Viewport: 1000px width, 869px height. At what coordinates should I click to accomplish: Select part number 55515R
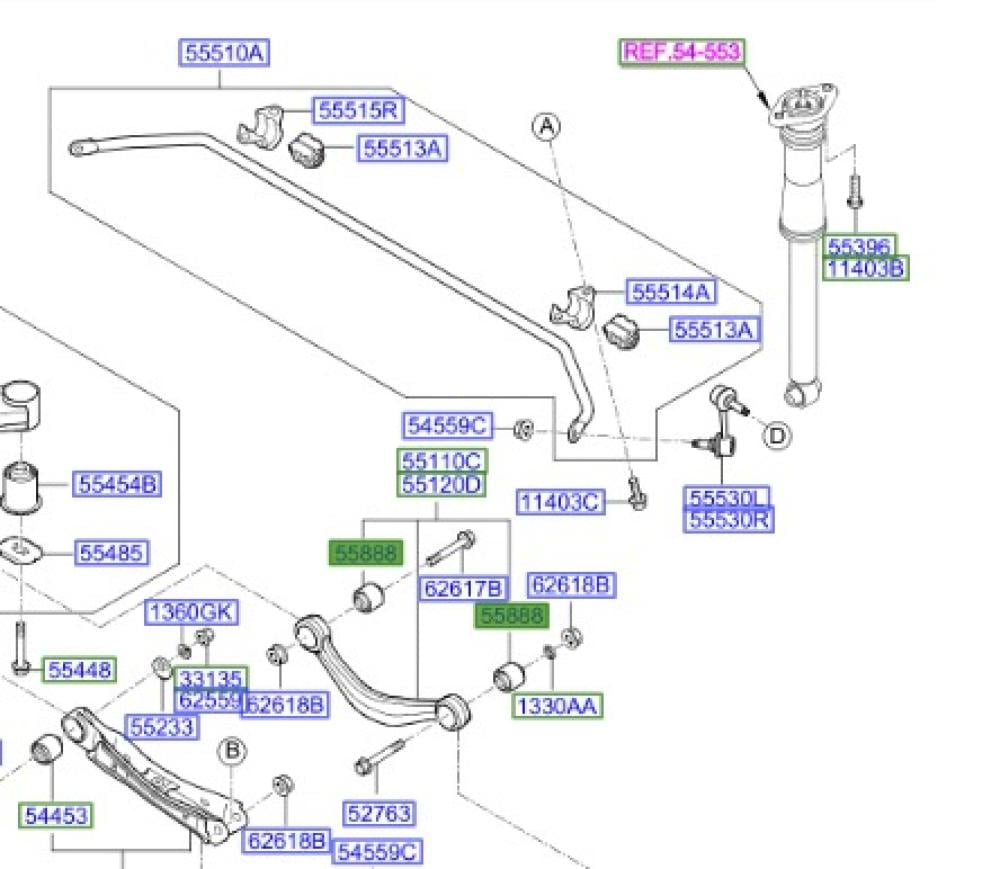pyautogui.click(x=357, y=109)
